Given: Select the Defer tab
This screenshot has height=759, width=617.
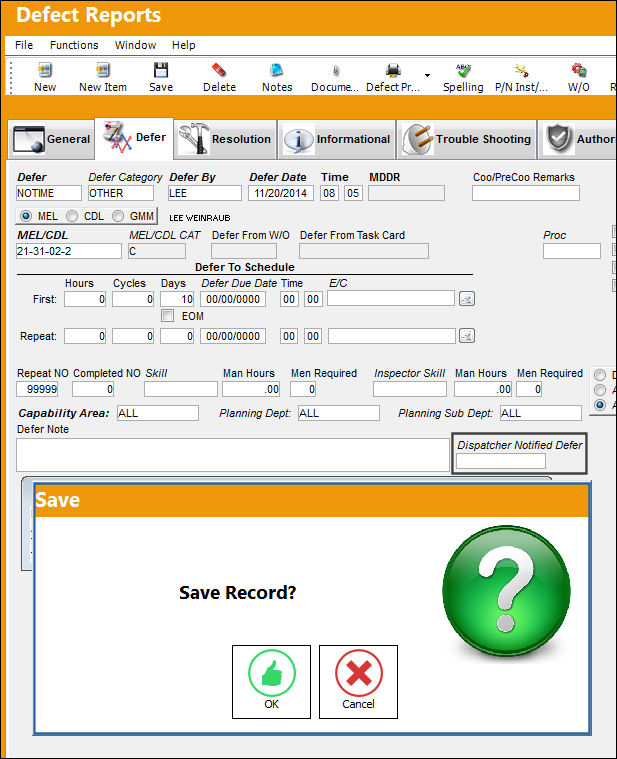Looking at the screenshot, I should 135,138.
